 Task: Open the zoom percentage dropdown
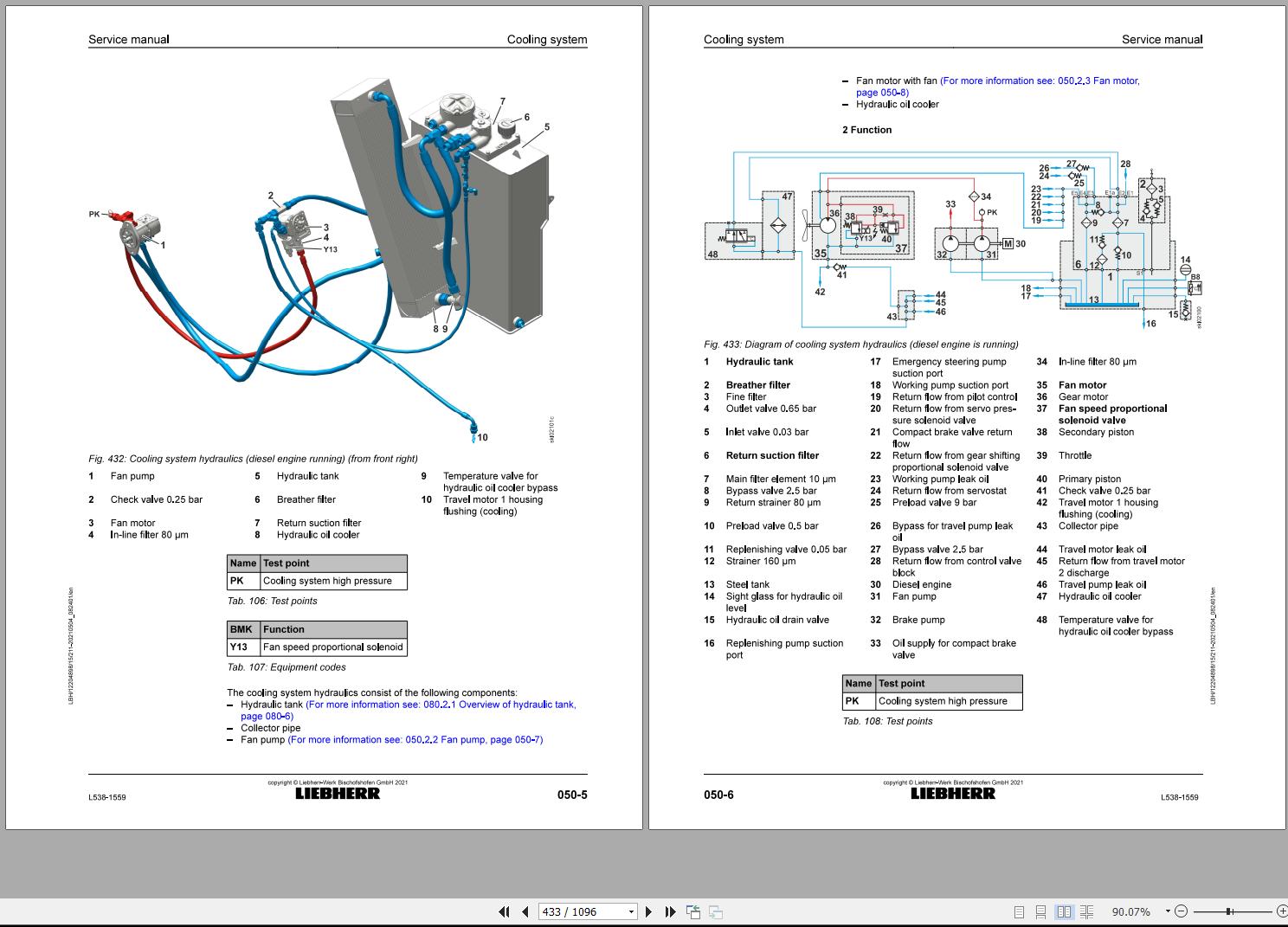pyautogui.click(x=1167, y=911)
